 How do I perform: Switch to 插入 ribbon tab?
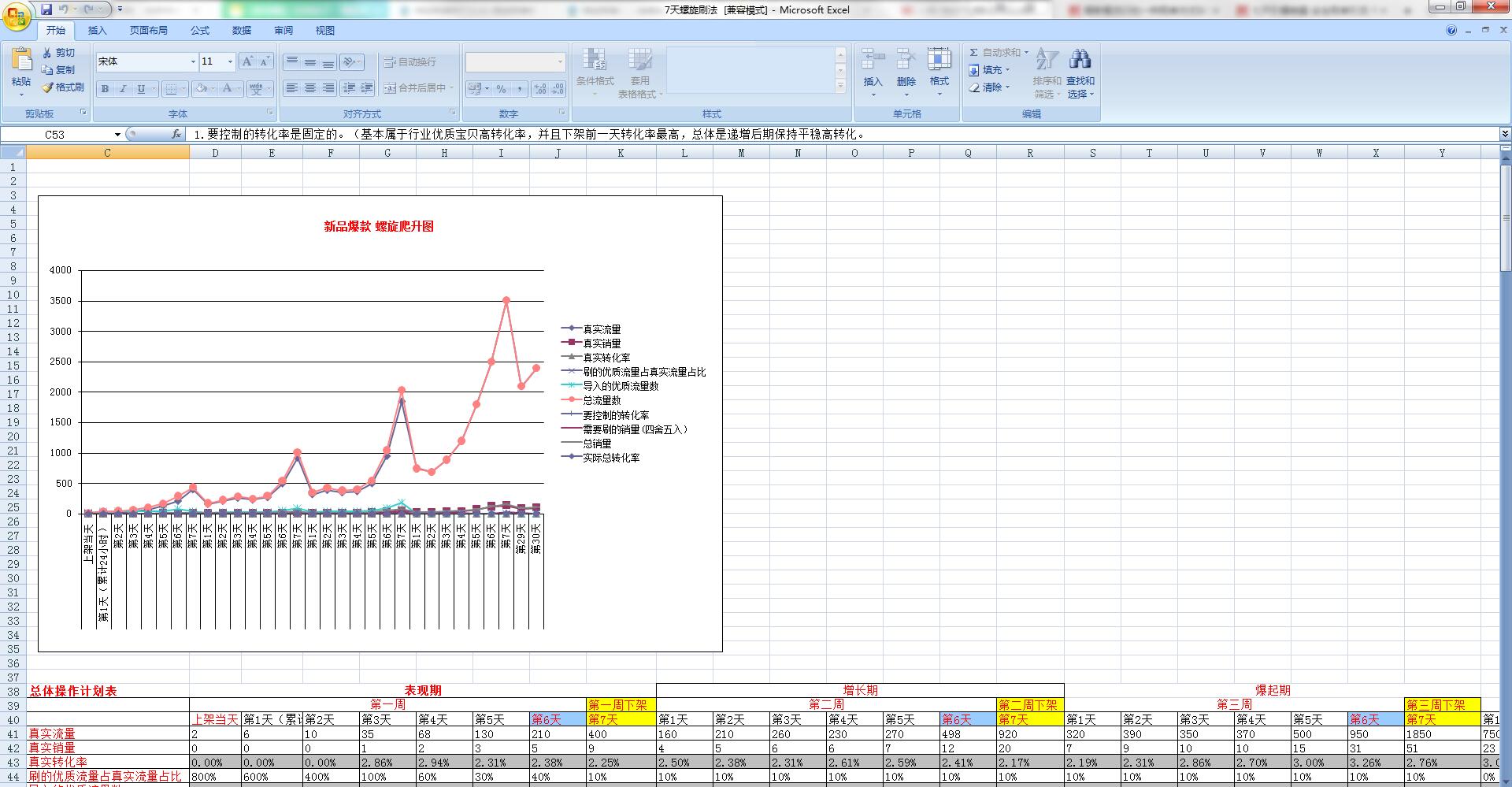pyautogui.click(x=97, y=31)
